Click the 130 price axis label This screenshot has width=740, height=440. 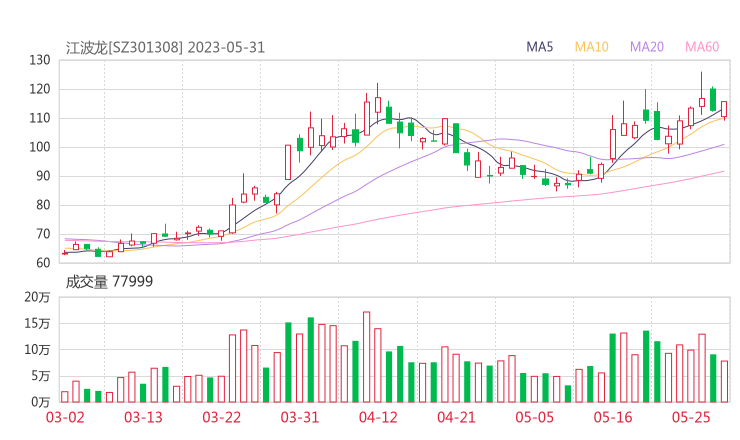(40, 60)
